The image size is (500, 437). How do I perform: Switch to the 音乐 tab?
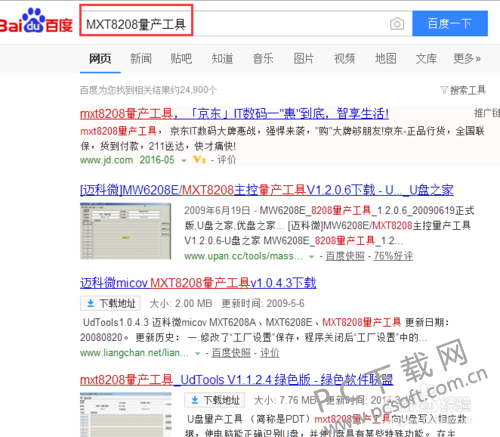pos(263,59)
